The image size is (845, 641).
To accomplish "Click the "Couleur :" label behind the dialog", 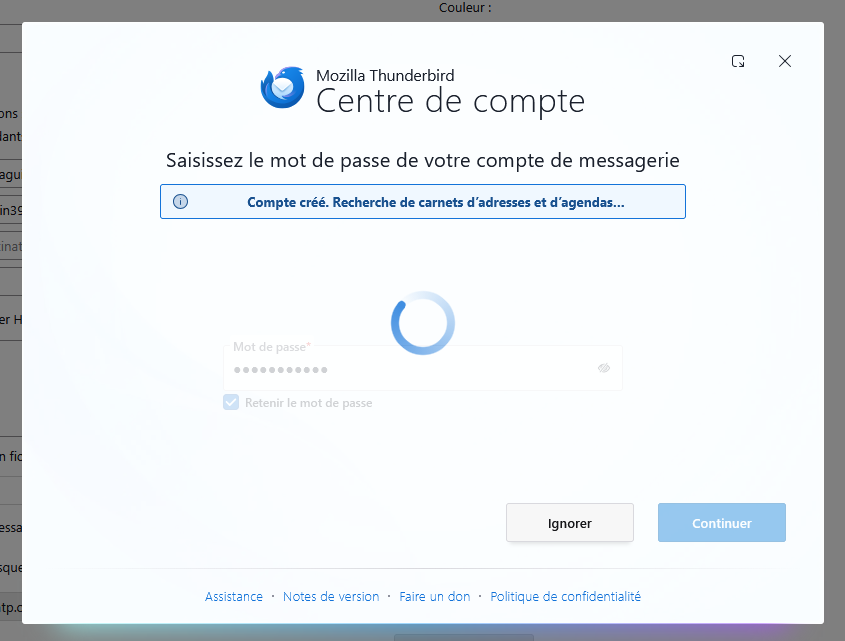I will click(465, 8).
